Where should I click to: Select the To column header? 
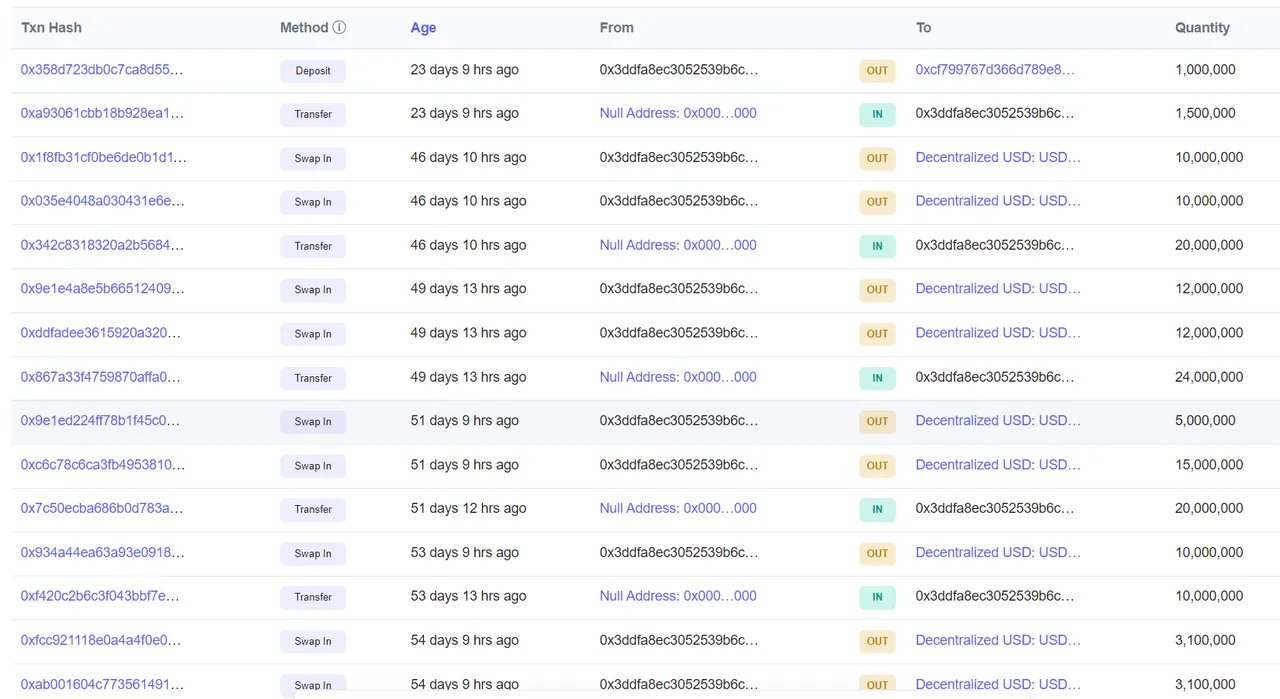(x=923, y=27)
